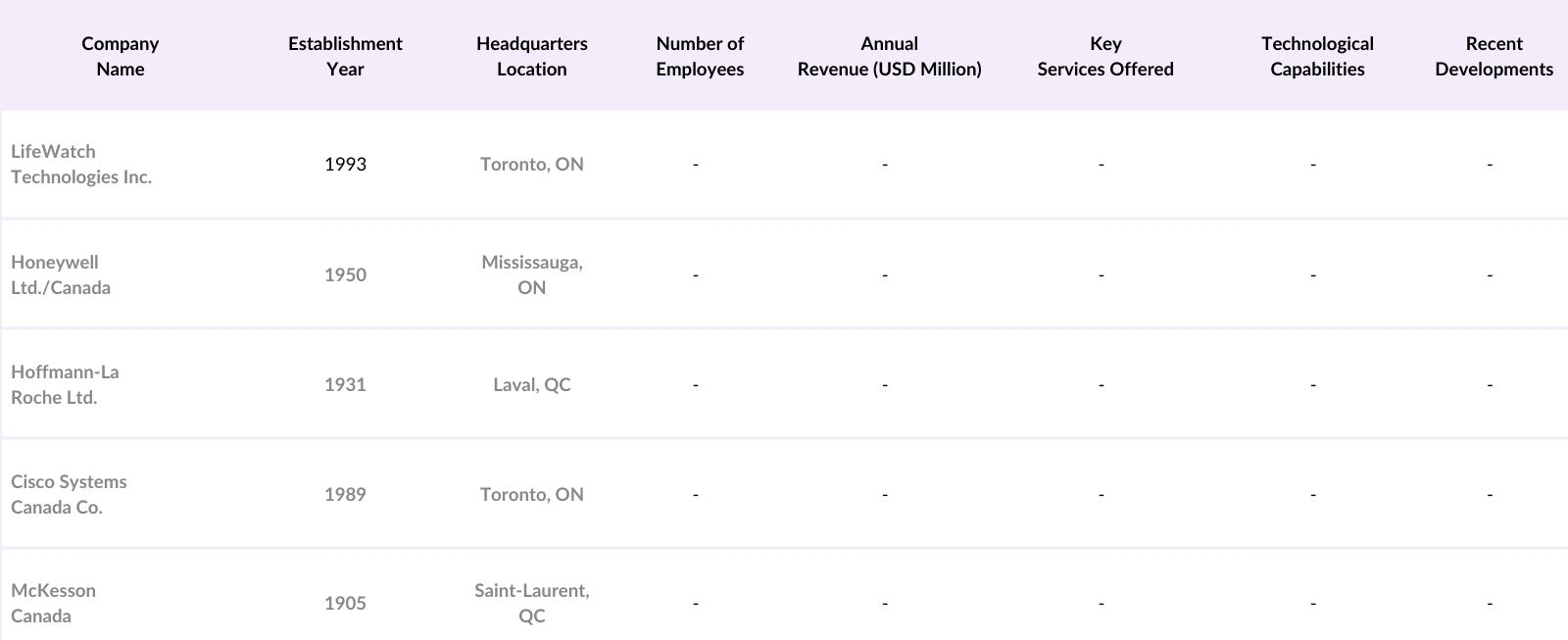
Task: Click the Hoffmann-La Roche Ltd. company name
Action: (x=65, y=384)
